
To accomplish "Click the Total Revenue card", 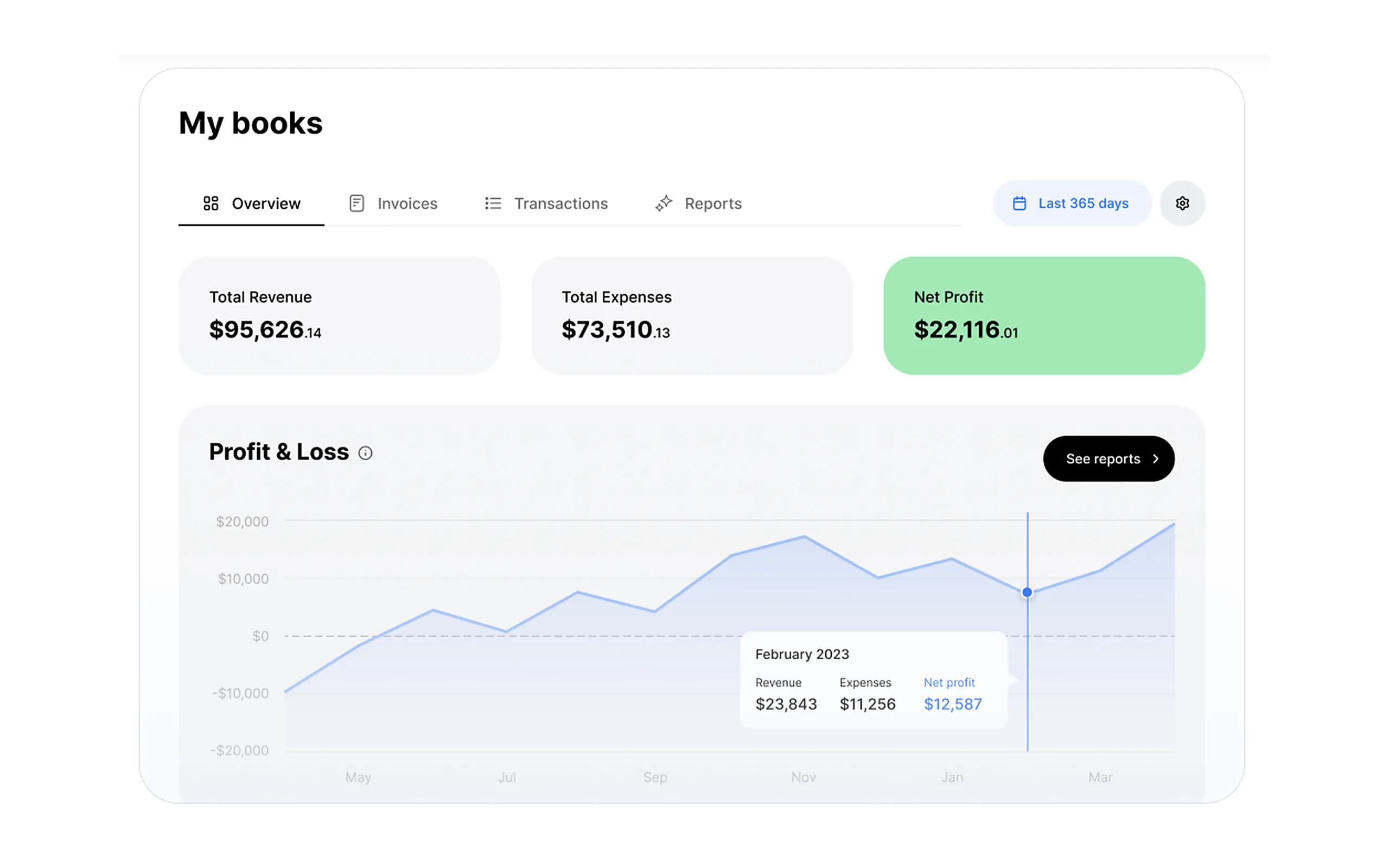I will [x=339, y=316].
